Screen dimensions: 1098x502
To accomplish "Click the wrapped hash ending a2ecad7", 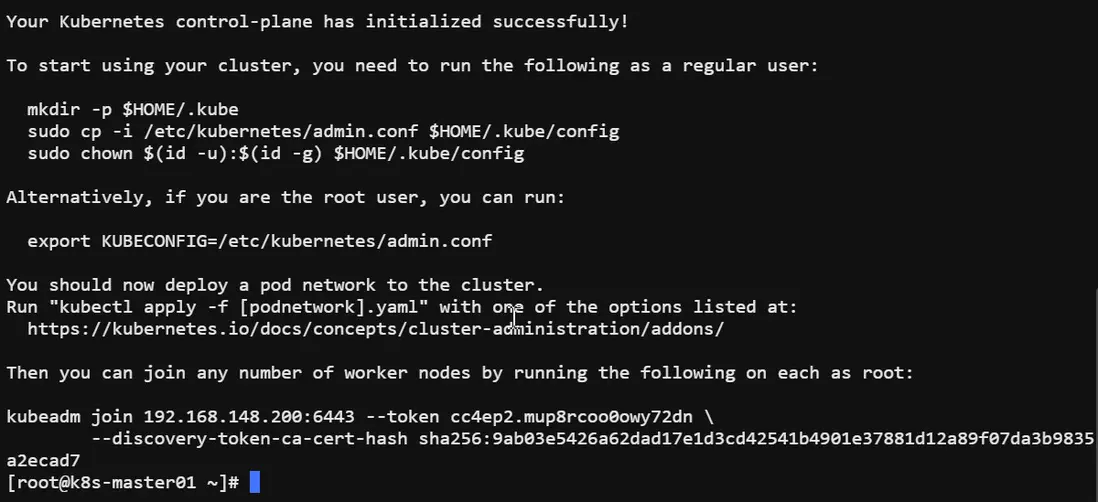I will [44, 460].
